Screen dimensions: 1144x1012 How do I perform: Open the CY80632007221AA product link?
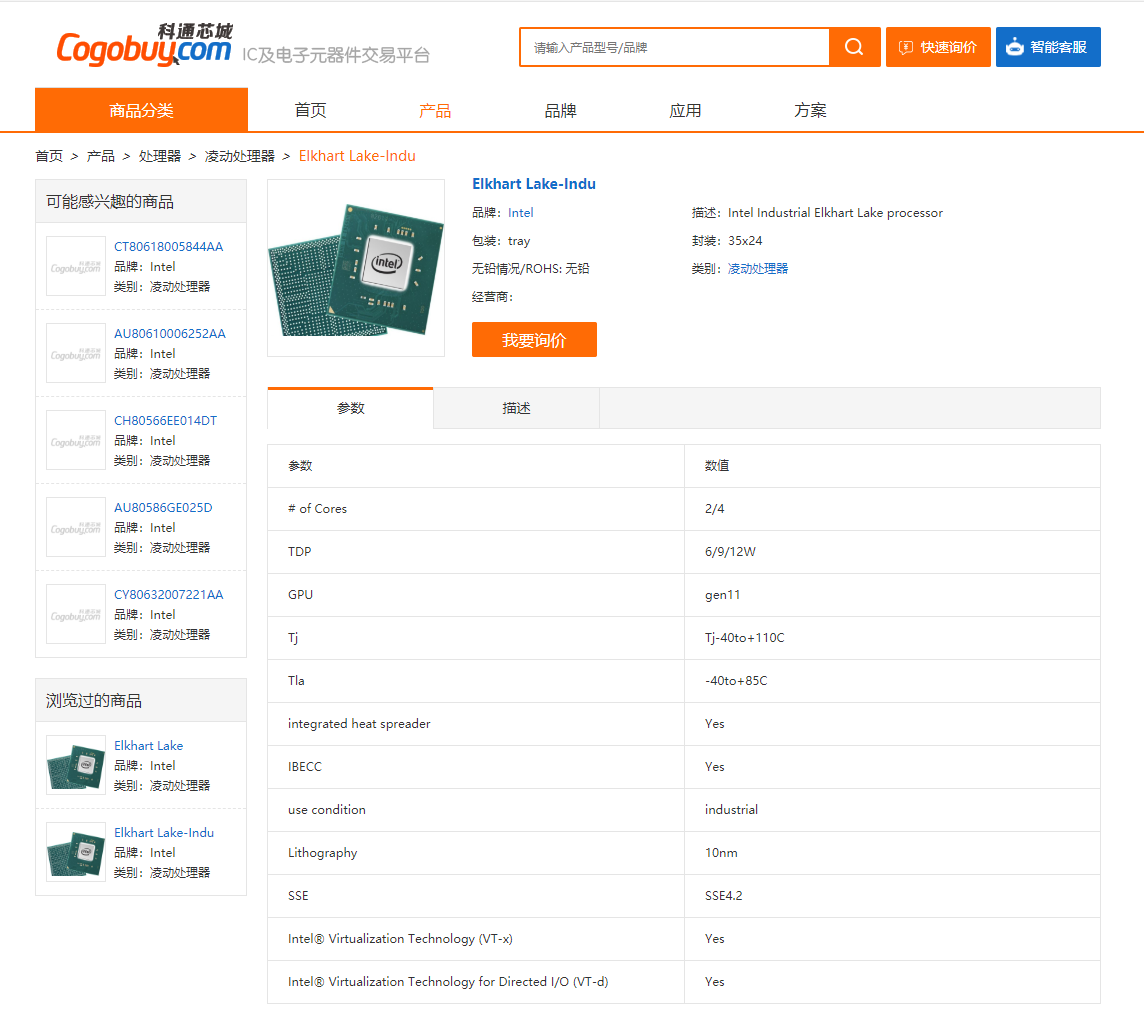[x=169, y=595]
